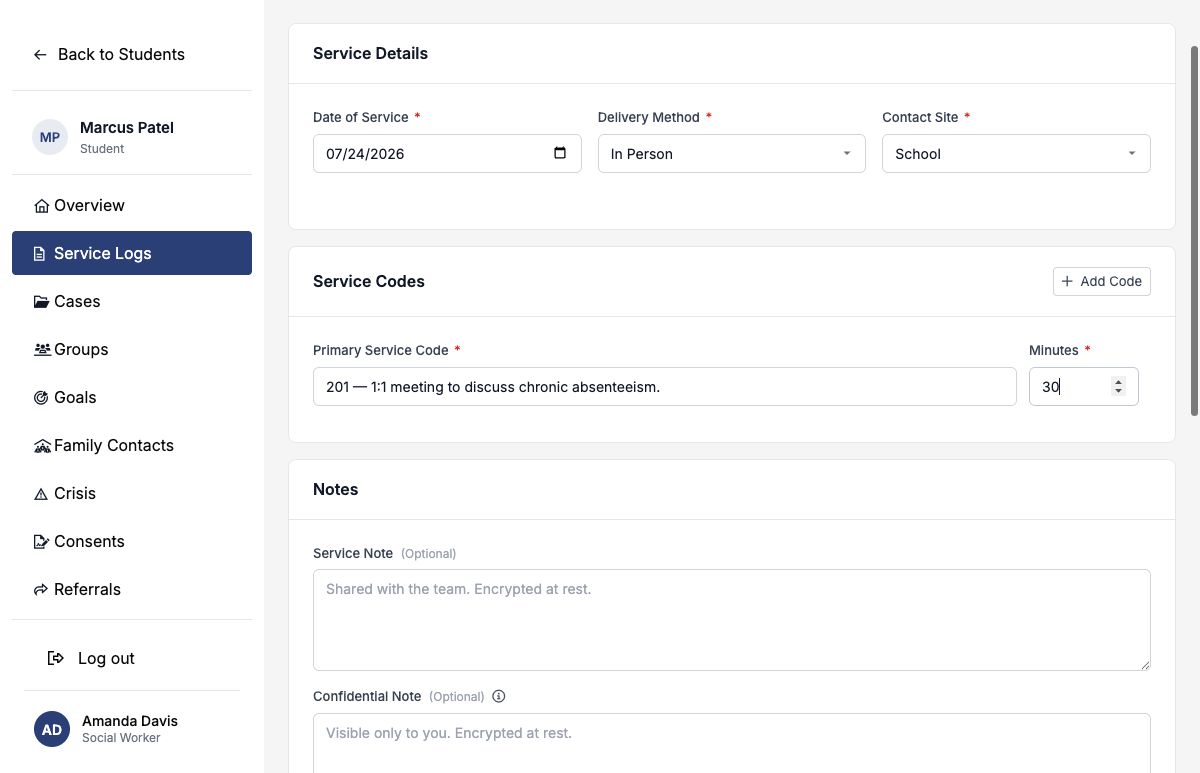
Task: Open the Service Logs menu item
Action: [132, 253]
